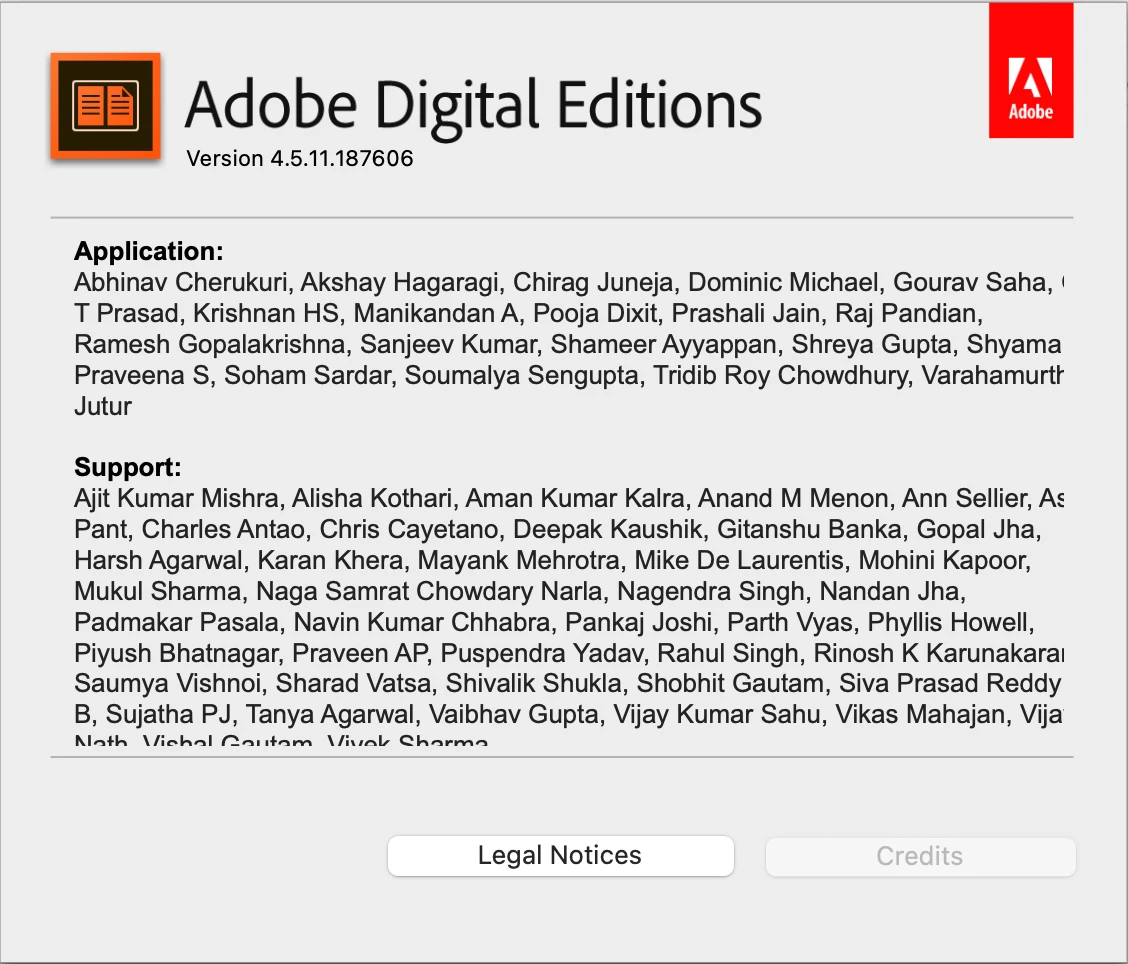Click the name Mike De Laurentis

pyautogui.click(x=739, y=560)
